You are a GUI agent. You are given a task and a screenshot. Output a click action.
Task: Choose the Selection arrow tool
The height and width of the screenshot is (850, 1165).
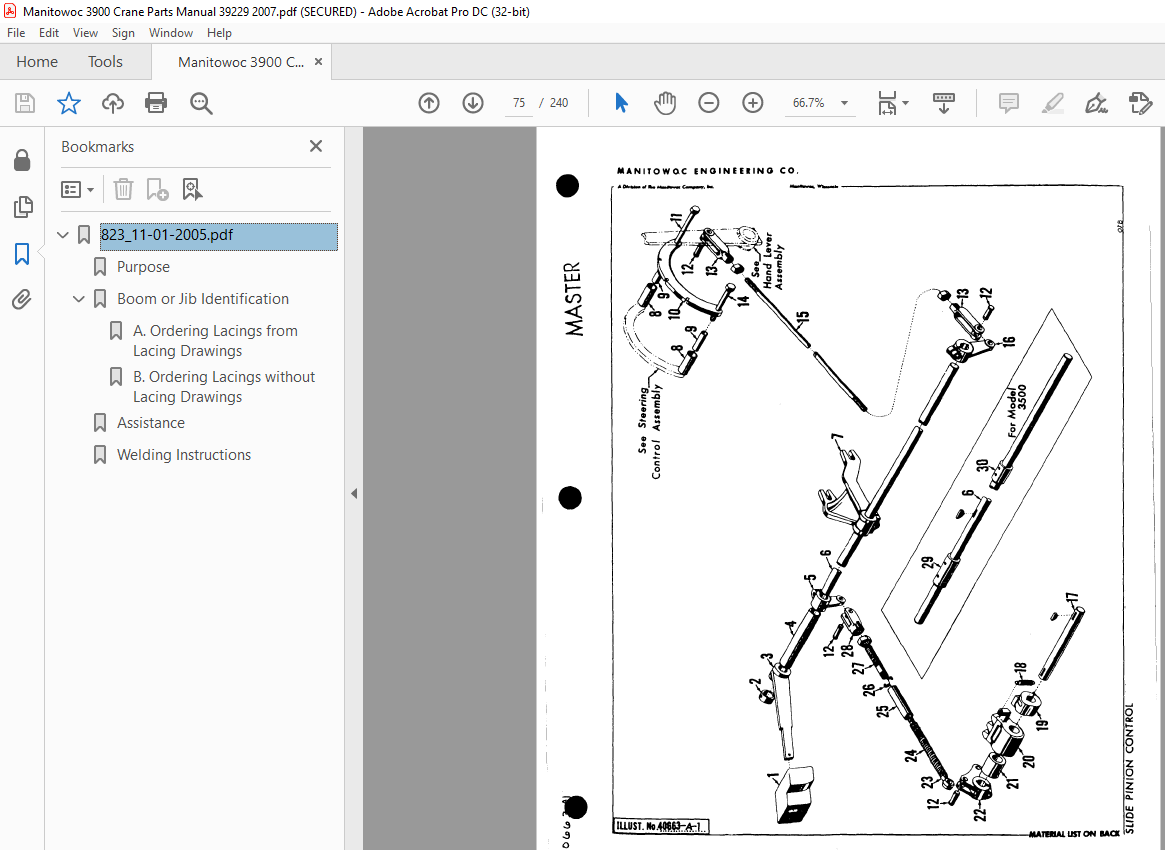621,103
